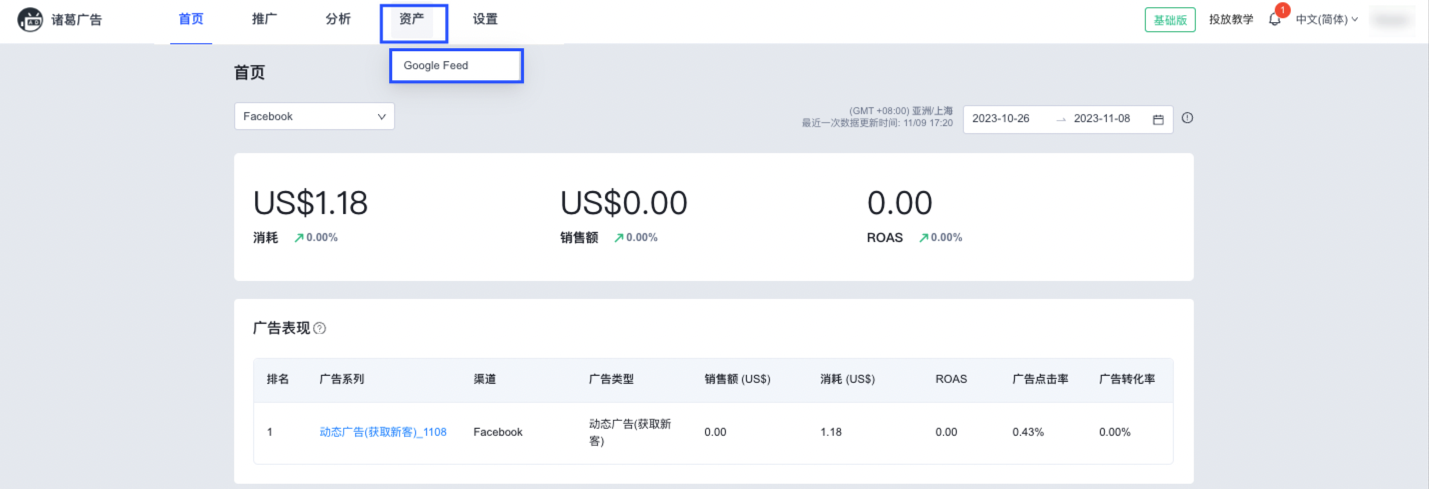Click the info icon beside date range
This screenshot has height=489, width=1429.
[1187, 118]
